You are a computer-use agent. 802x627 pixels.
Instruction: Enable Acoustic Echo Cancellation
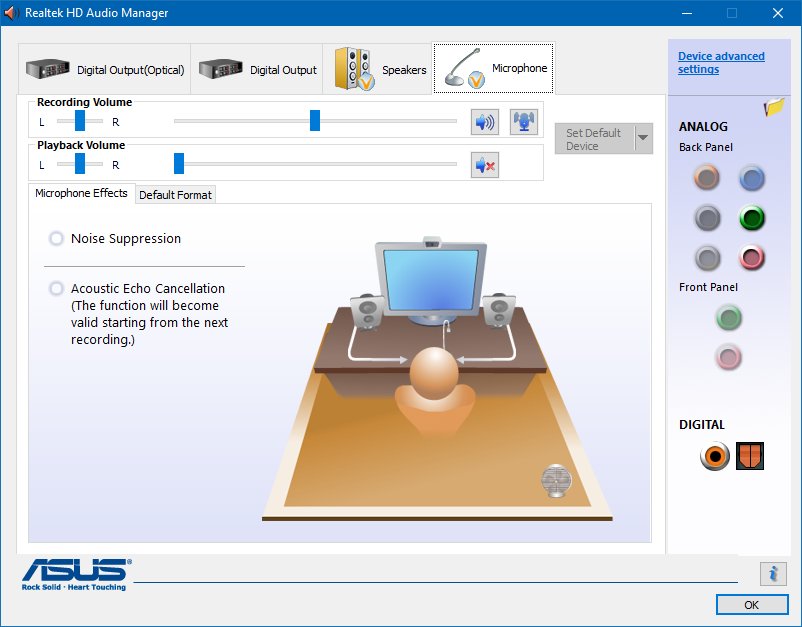pos(56,289)
